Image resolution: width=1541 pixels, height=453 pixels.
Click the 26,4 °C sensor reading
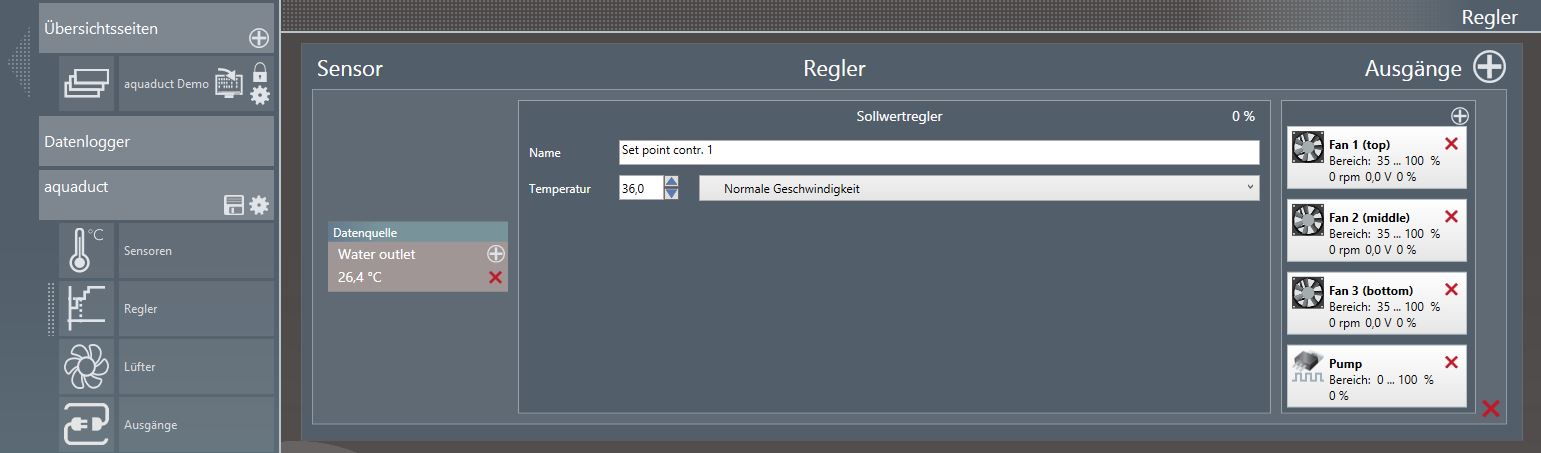360,277
